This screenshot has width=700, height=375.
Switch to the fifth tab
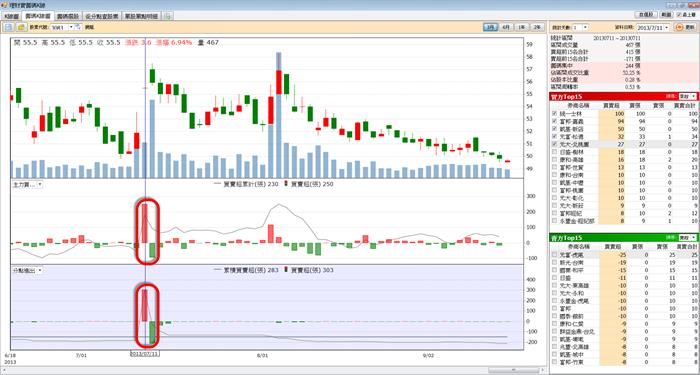coord(142,16)
